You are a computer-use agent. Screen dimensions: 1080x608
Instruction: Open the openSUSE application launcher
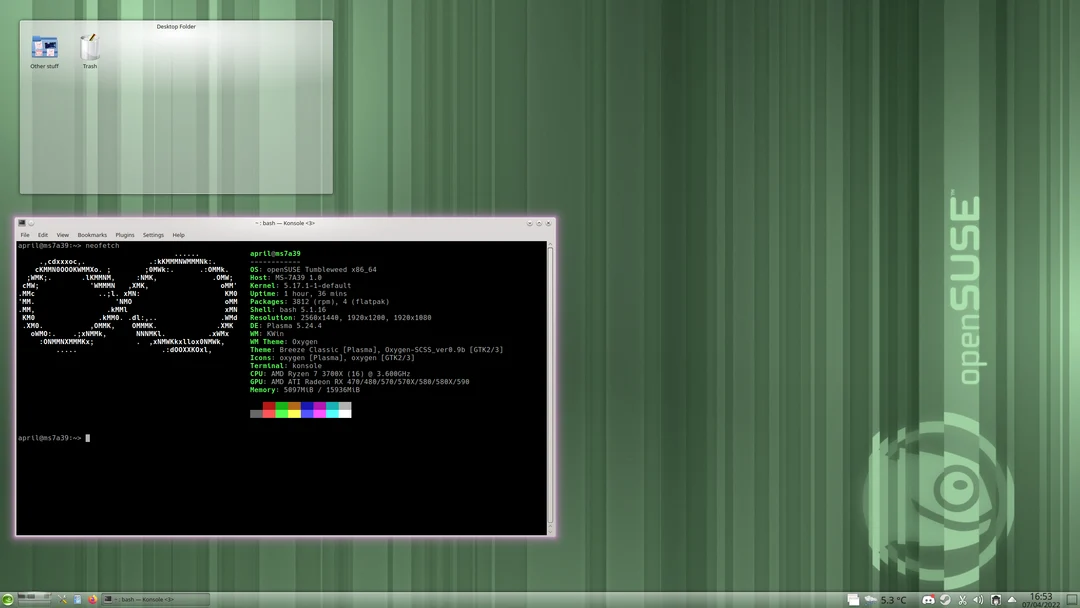(x=8, y=599)
